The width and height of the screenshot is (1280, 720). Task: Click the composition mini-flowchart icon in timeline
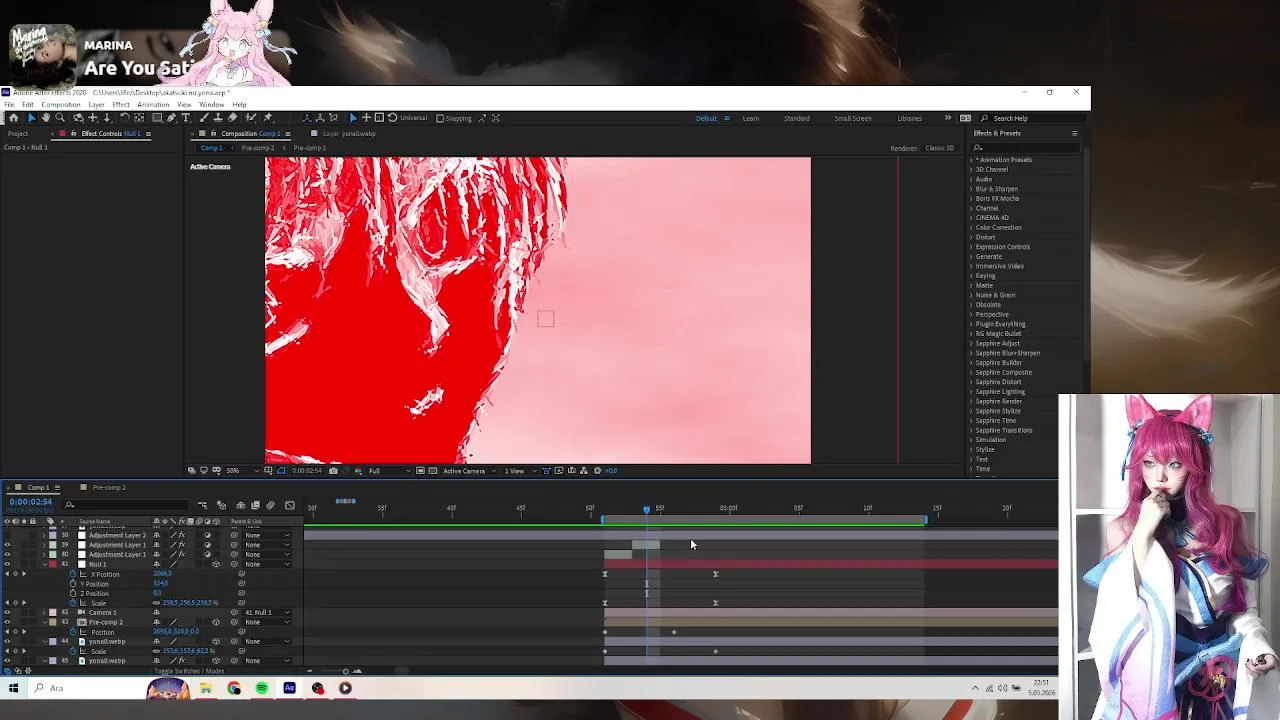(x=202, y=506)
